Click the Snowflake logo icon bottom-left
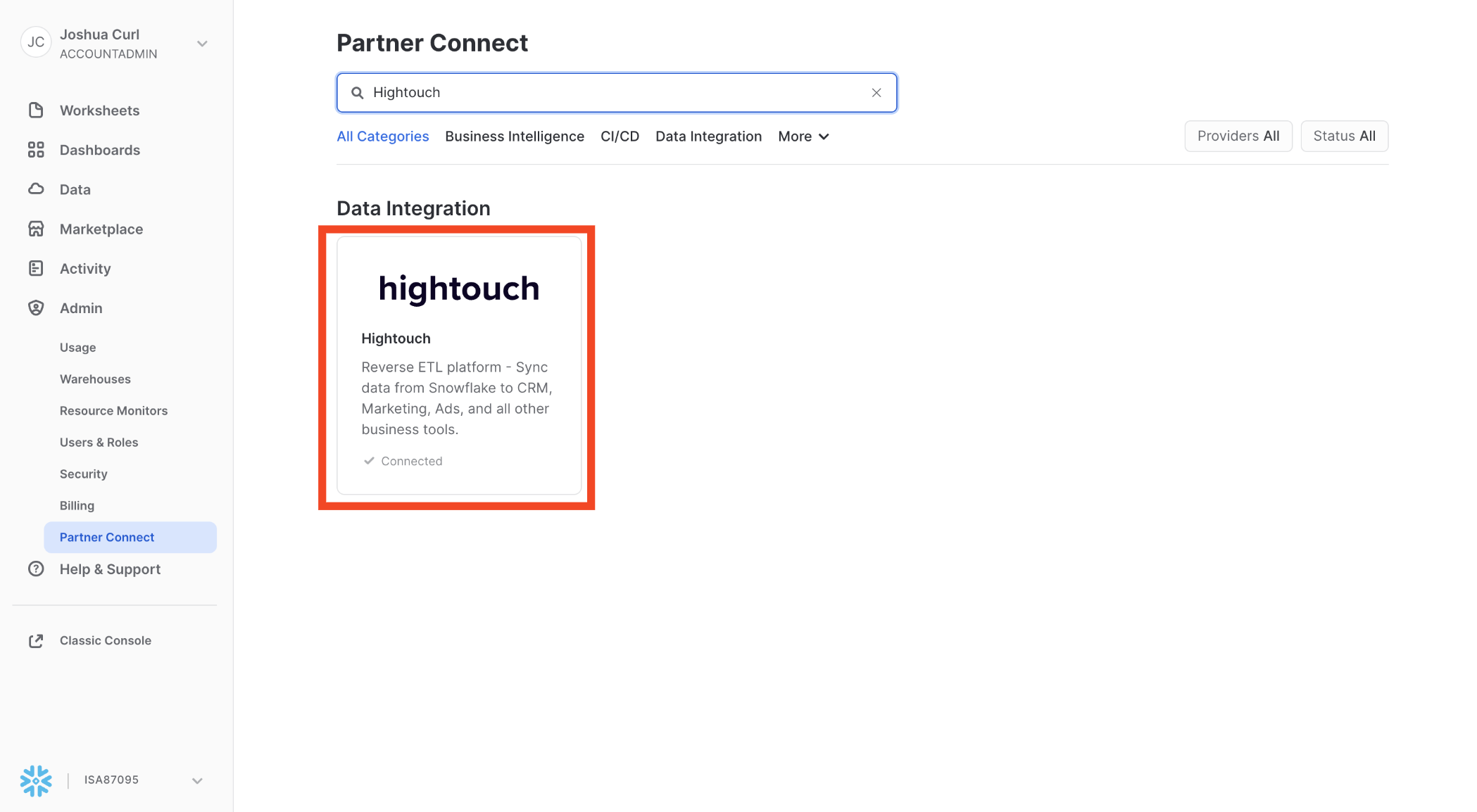The image size is (1477, 812). coord(36,780)
